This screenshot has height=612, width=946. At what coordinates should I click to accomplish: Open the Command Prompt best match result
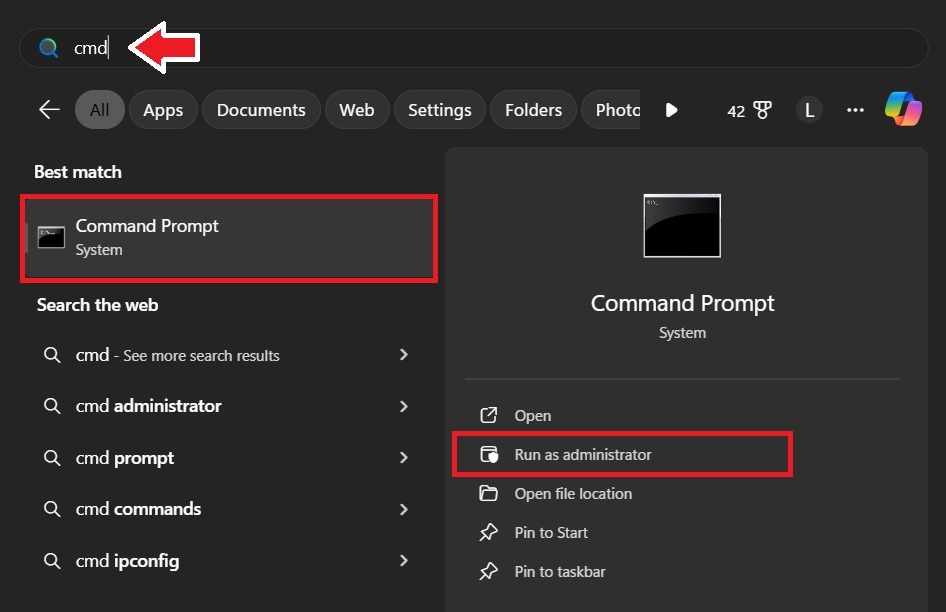[230, 238]
